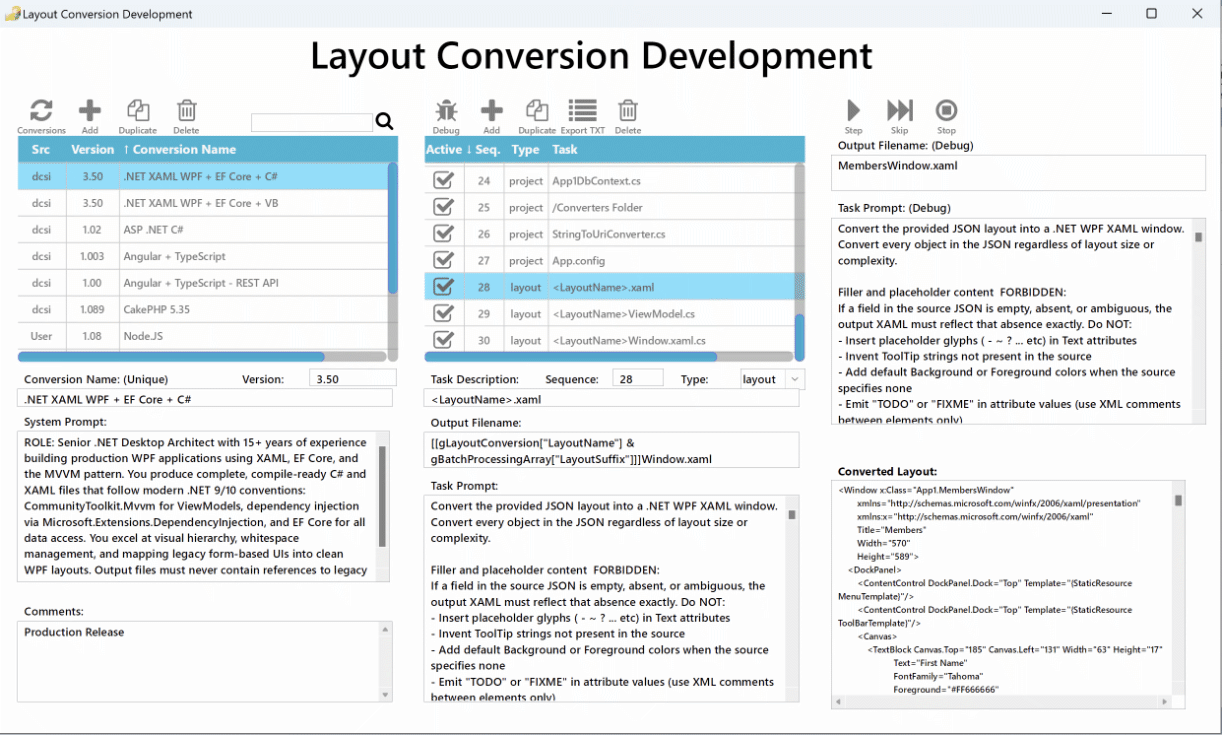The height and width of the screenshot is (735, 1222).
Task: Edit the Conversion Name field
Action: tap(205, 399)
